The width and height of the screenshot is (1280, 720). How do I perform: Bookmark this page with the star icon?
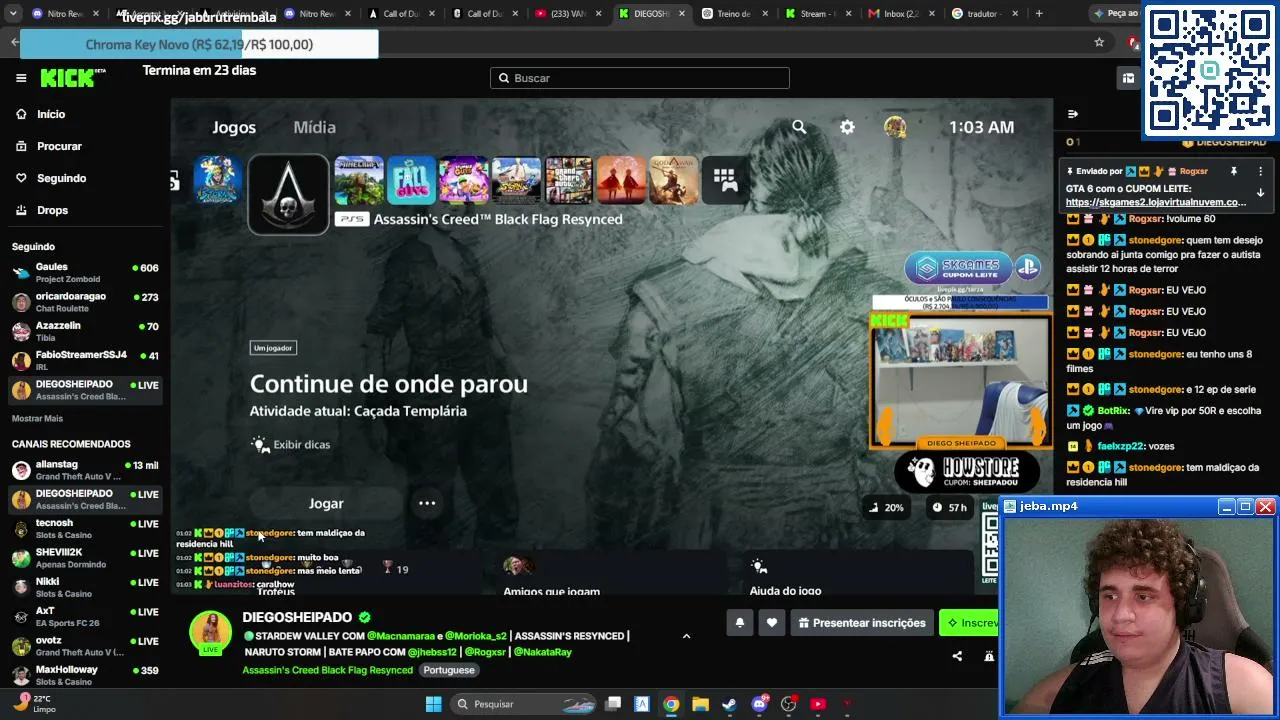(x=1099, y=42)
